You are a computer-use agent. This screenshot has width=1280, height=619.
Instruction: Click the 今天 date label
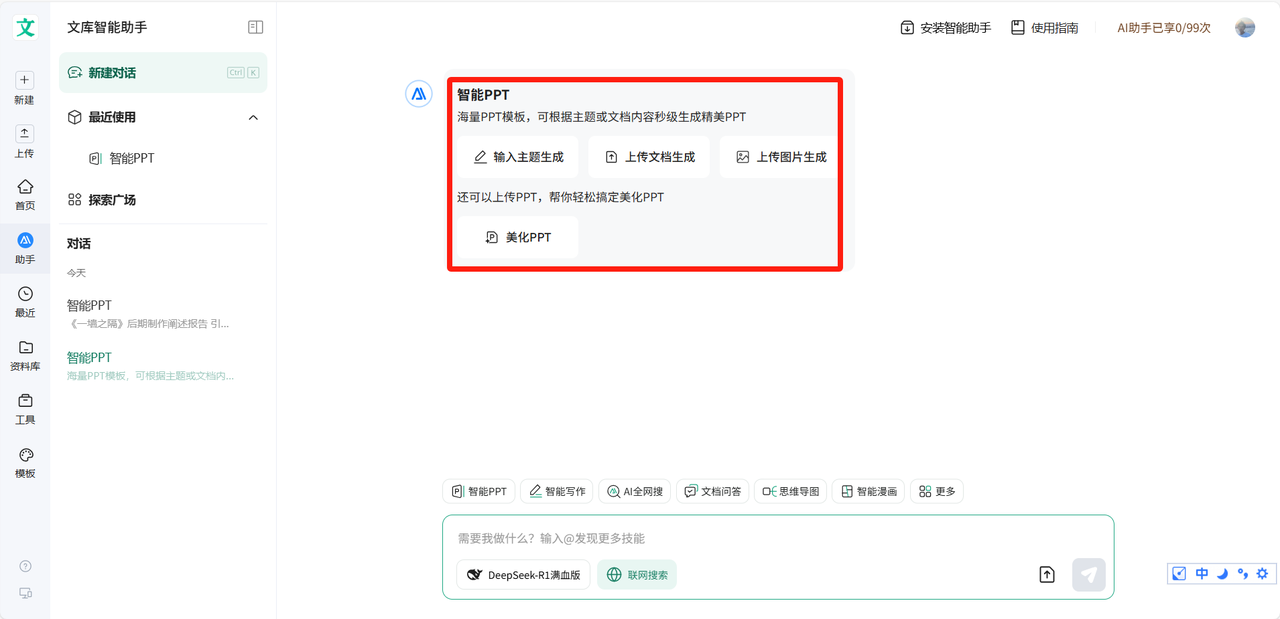[77, 273]
